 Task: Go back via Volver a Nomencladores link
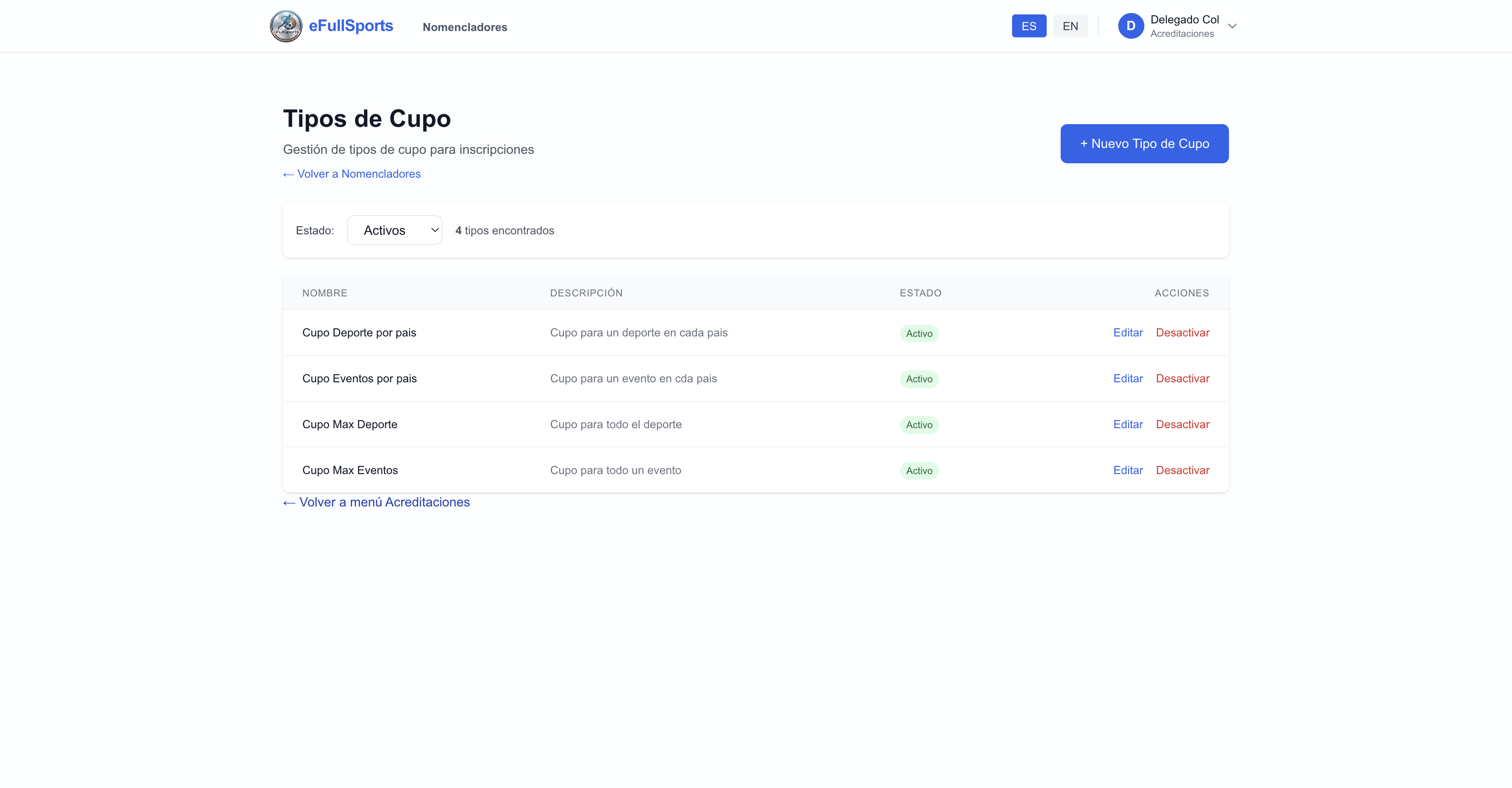351,174
